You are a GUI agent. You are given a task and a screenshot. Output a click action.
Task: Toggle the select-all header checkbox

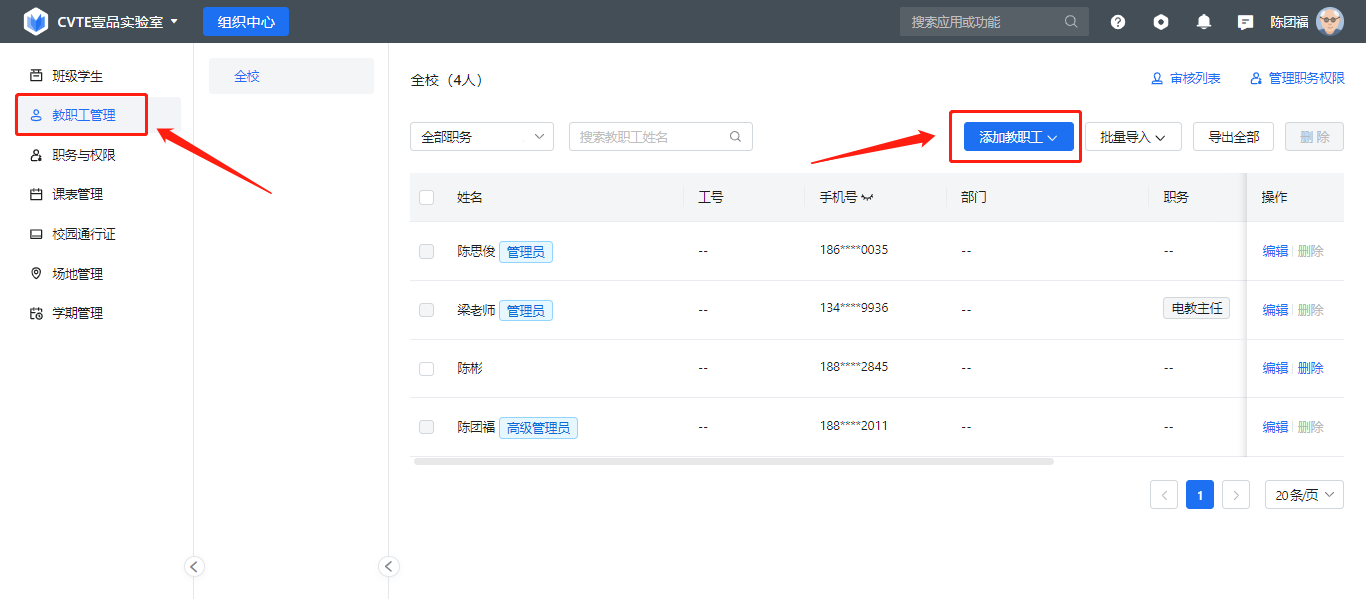click(x=427, y=198)
